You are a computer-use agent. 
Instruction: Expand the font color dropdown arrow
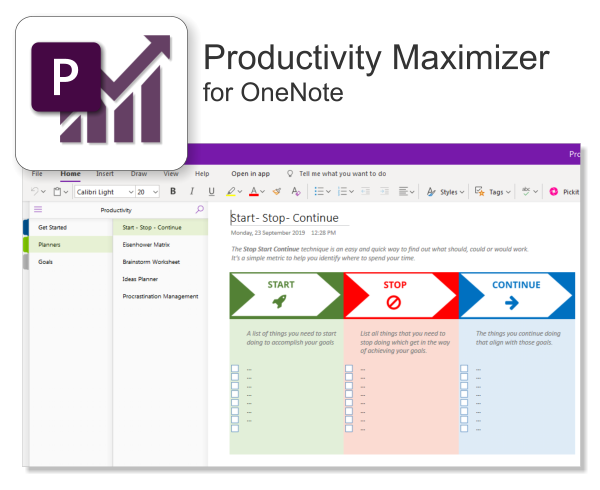[x=262, y=191]
